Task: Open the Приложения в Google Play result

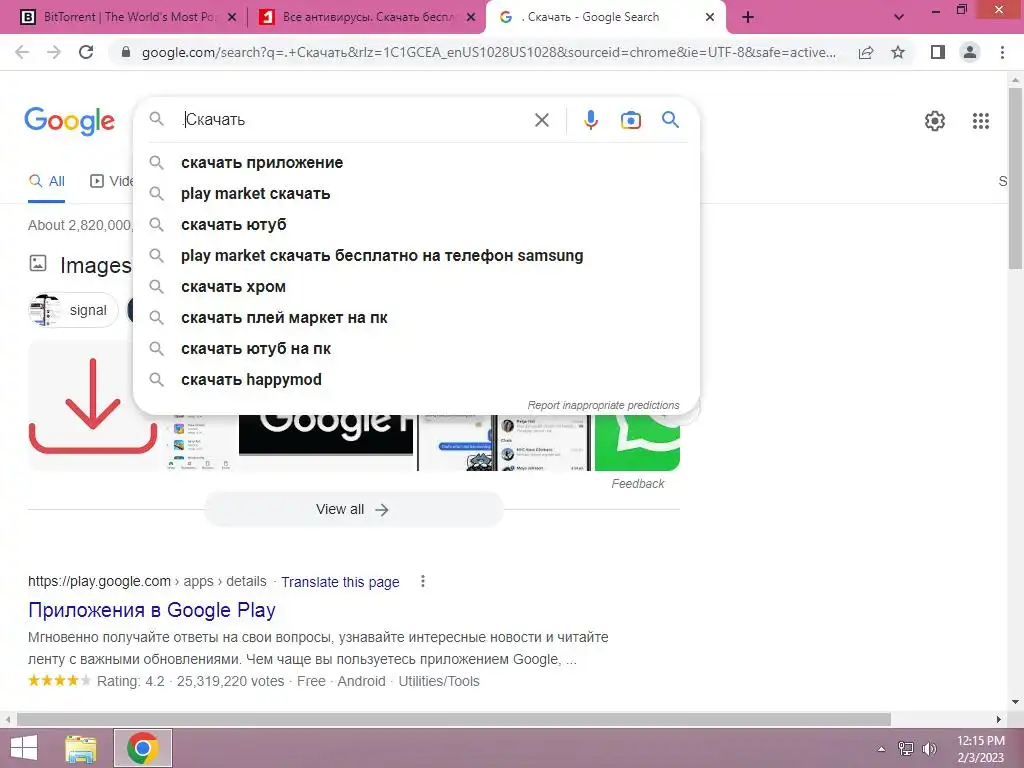Action: [x=152, y=610]
